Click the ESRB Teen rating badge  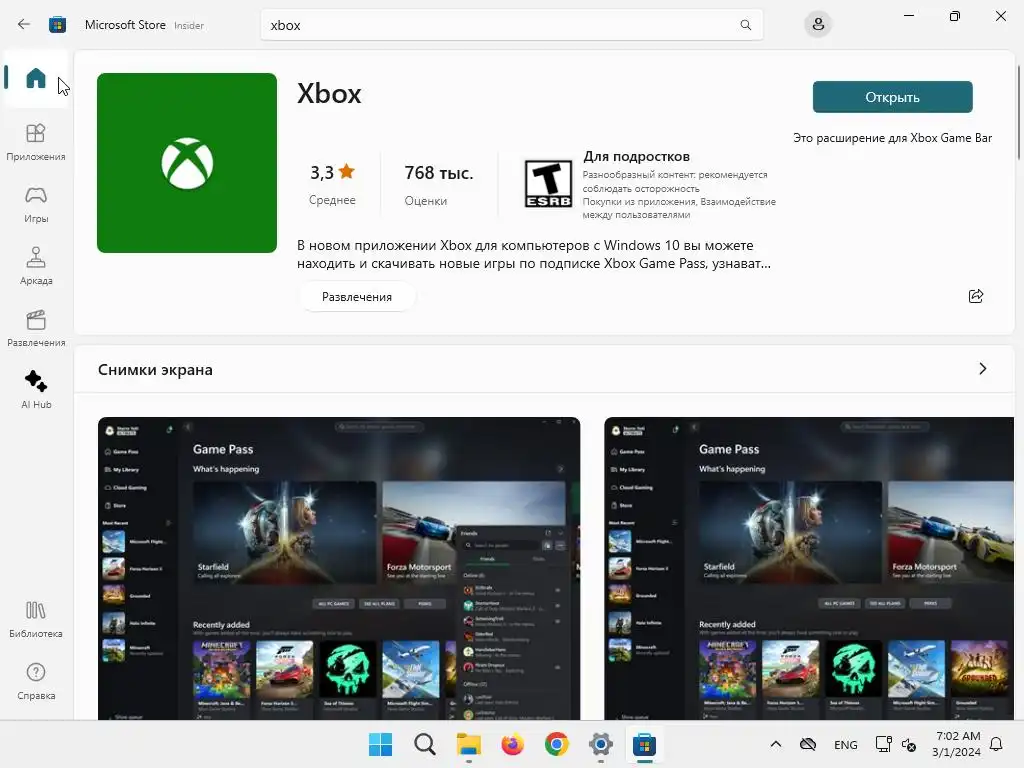(x=548, y=184)
